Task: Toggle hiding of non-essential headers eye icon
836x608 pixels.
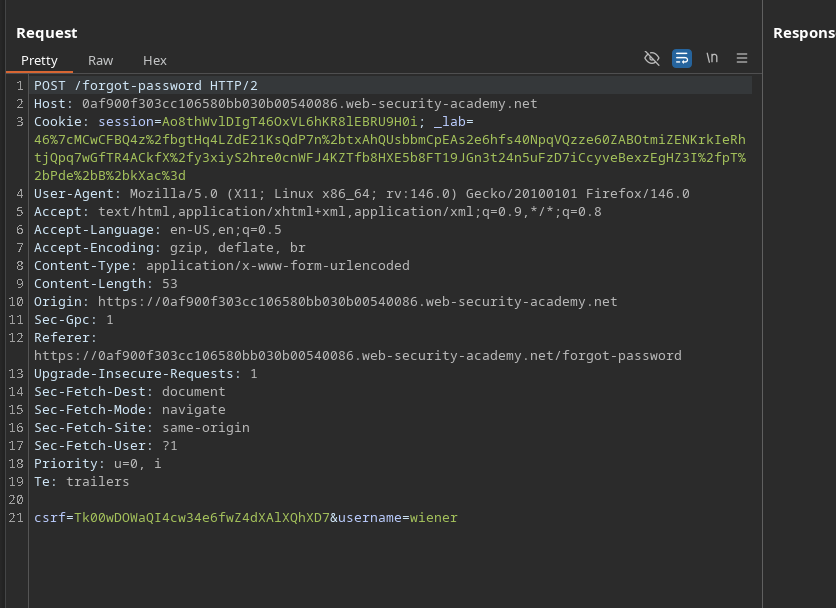Action: (x=652, y=58)
